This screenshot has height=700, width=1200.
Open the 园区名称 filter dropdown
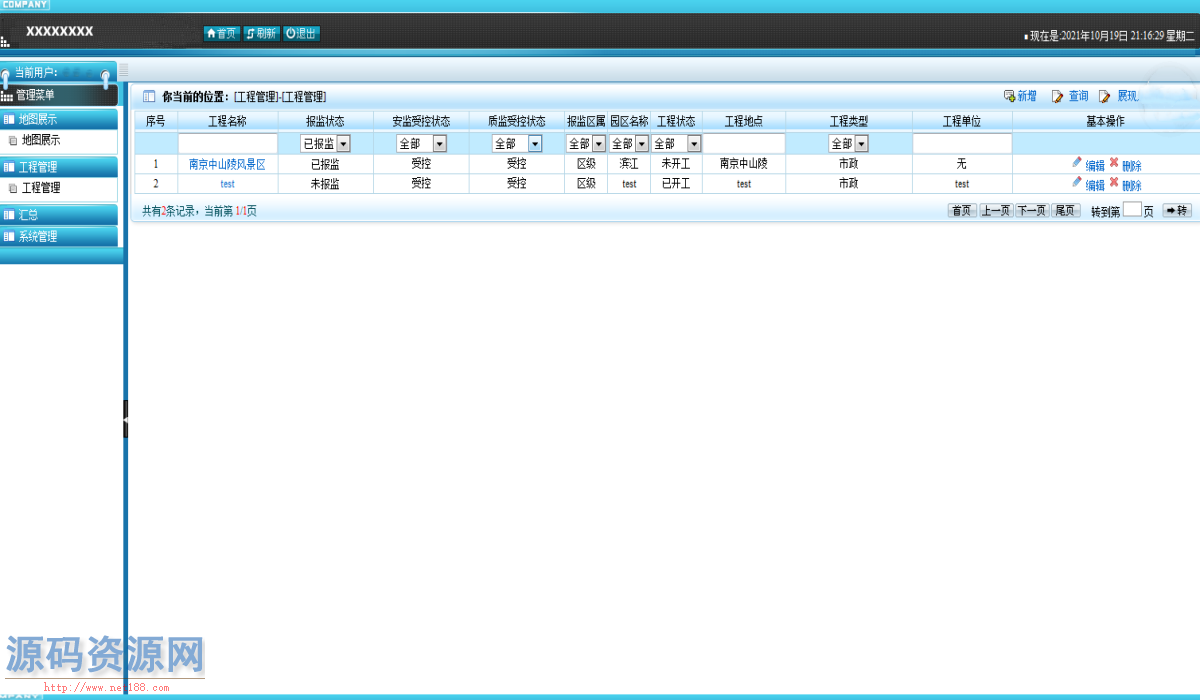[629, 144]
